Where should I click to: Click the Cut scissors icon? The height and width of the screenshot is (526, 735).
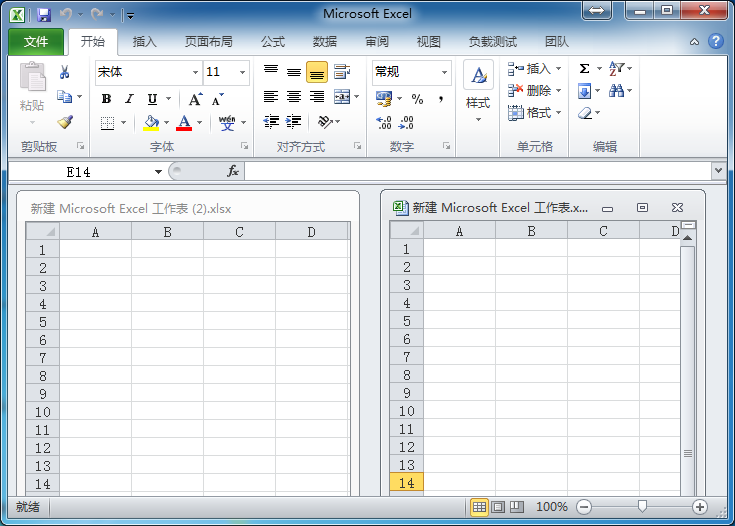coord(64,72)
